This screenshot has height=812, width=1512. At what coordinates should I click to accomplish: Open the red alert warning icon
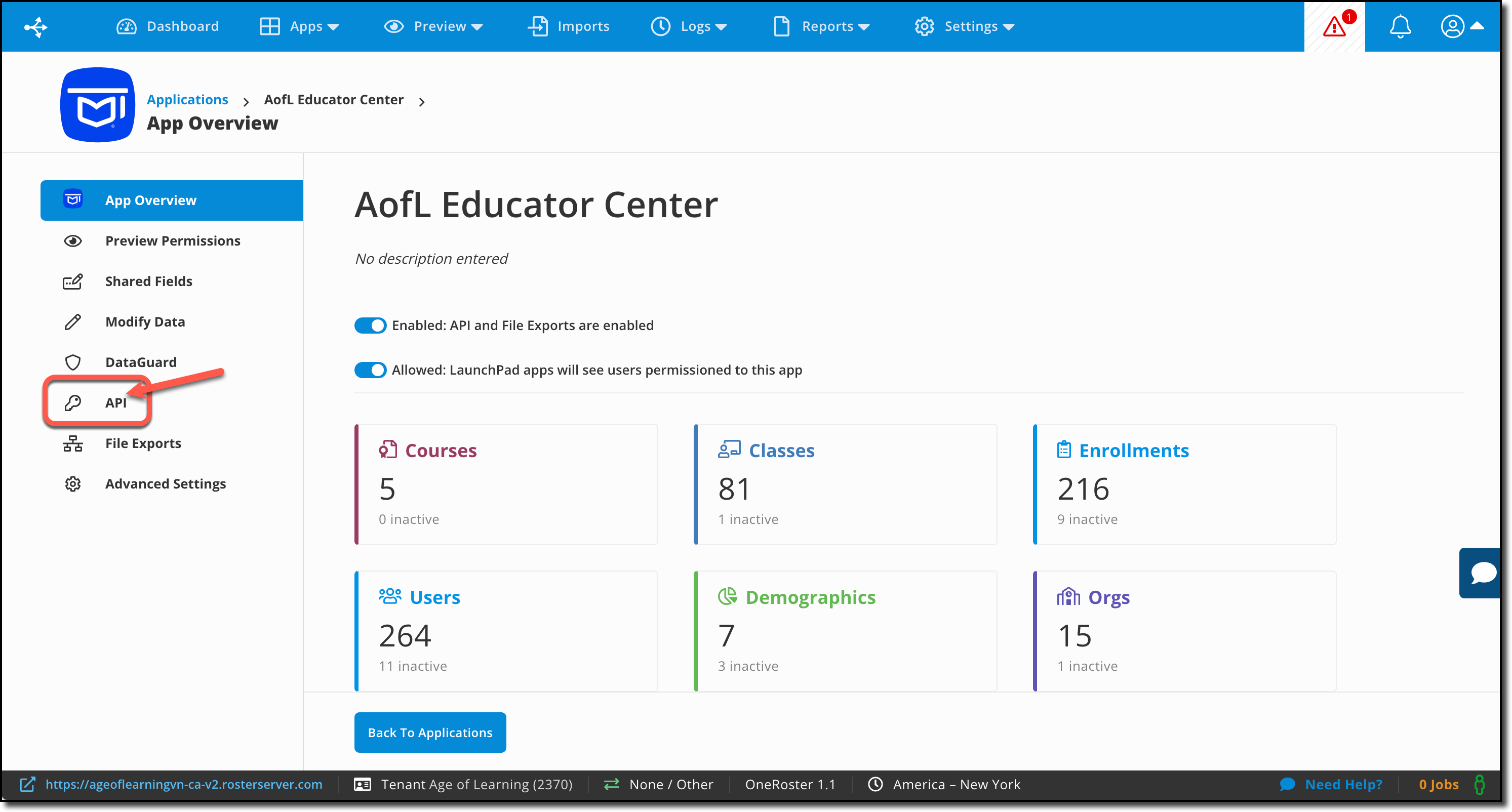click(1334, 27)
